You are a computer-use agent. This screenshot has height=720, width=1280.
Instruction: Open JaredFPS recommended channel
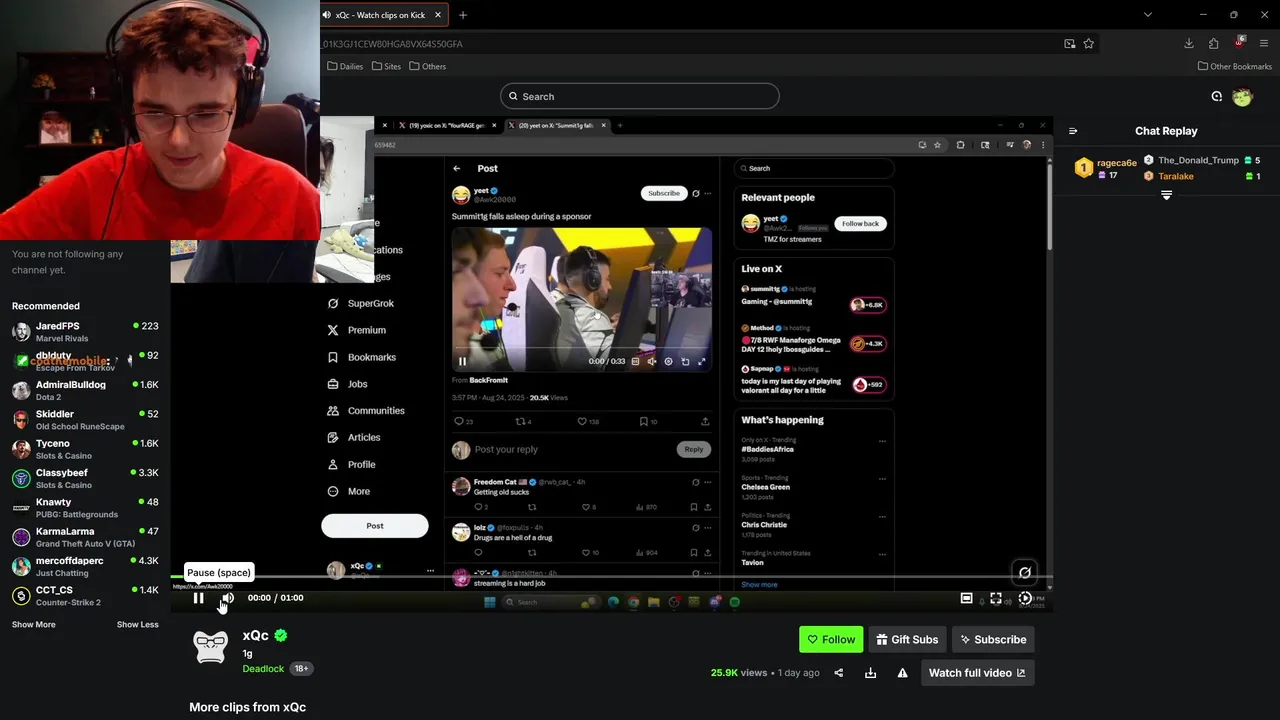[x=85, y=331]
